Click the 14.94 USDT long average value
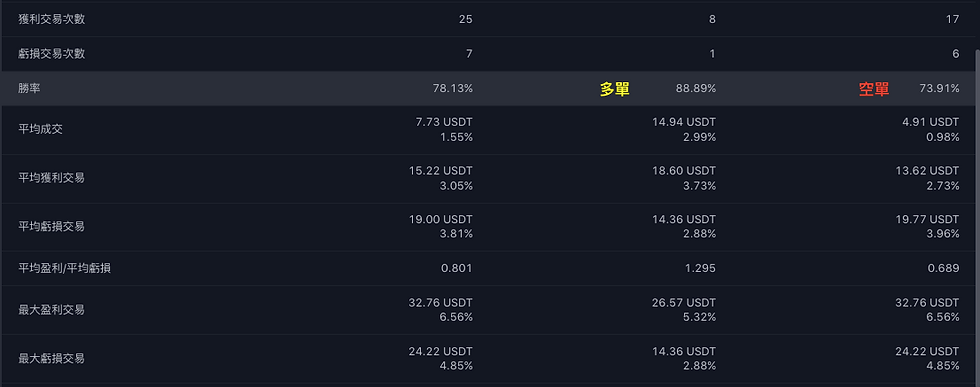This screenshot has width=980, height=387. 684,122
